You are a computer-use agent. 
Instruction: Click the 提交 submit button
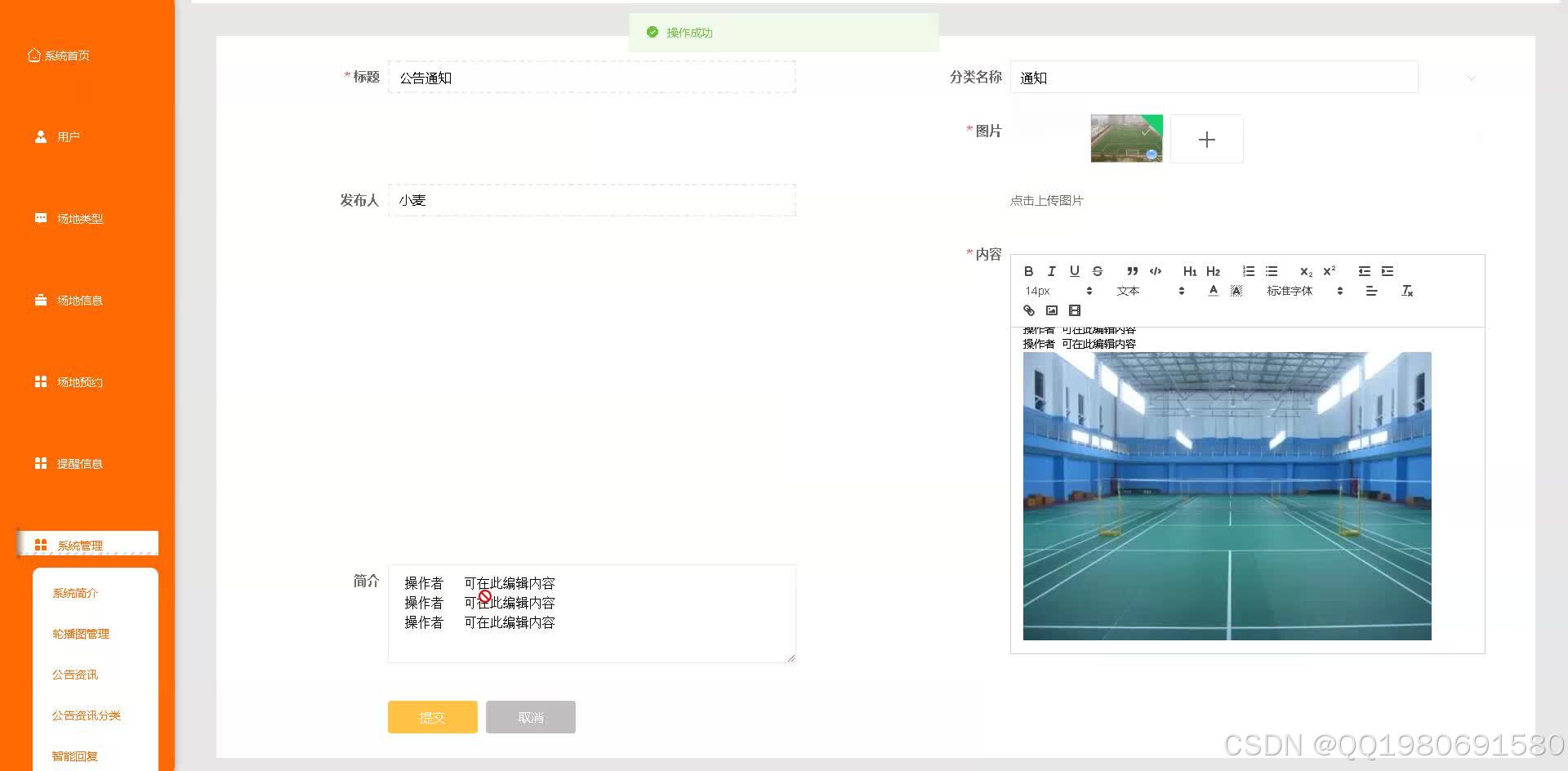click(x=432, y=717)
